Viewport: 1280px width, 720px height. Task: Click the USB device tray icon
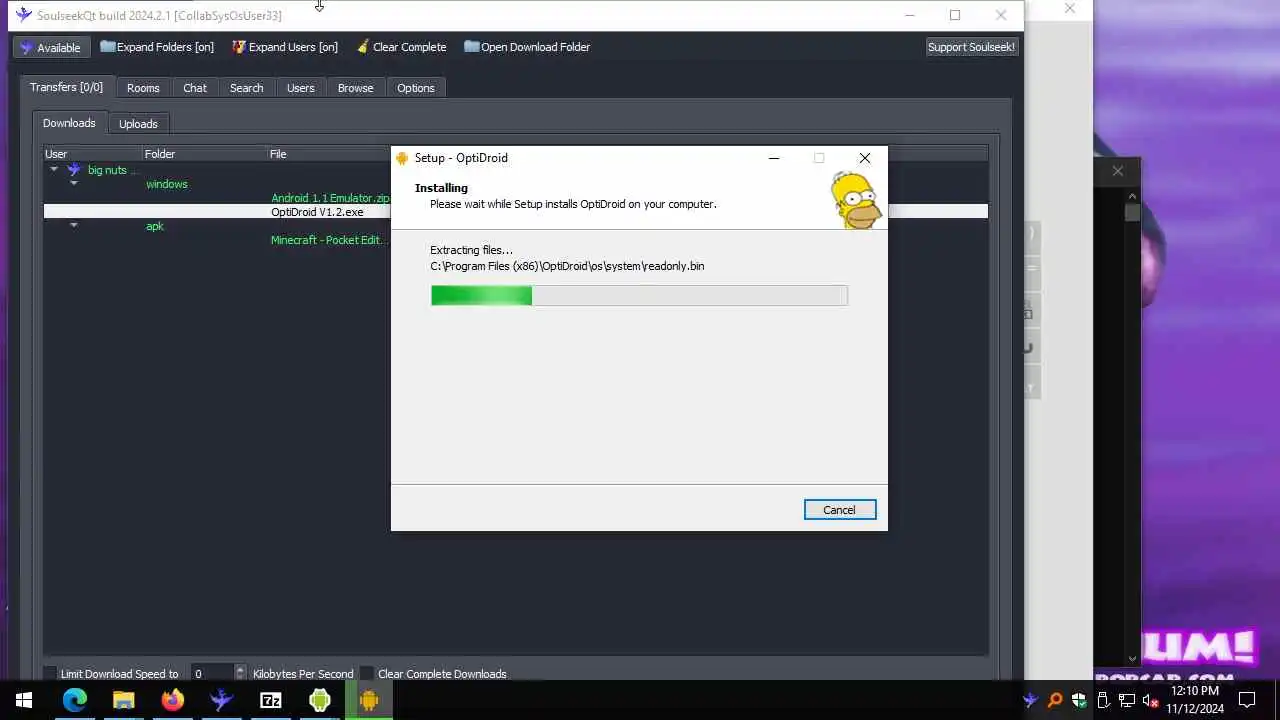point(1102,700)
